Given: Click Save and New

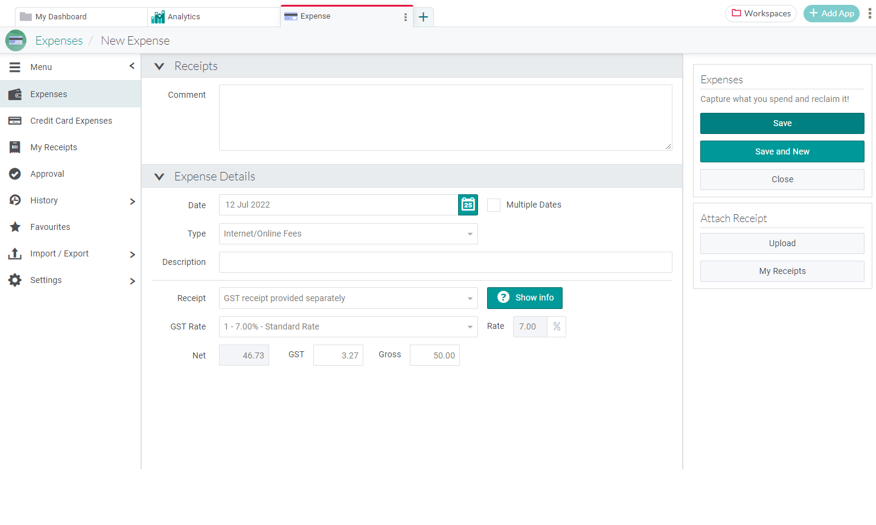Looking at the screenshot, I should pyautogui.click(x=782, y=151).
